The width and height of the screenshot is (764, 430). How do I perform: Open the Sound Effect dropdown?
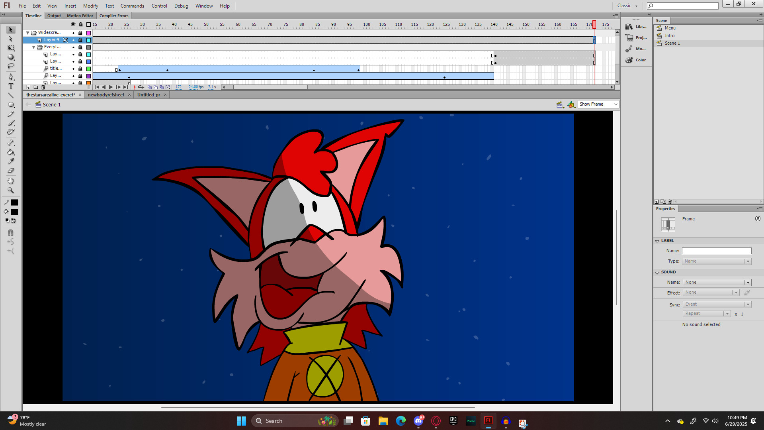point(711,293)
